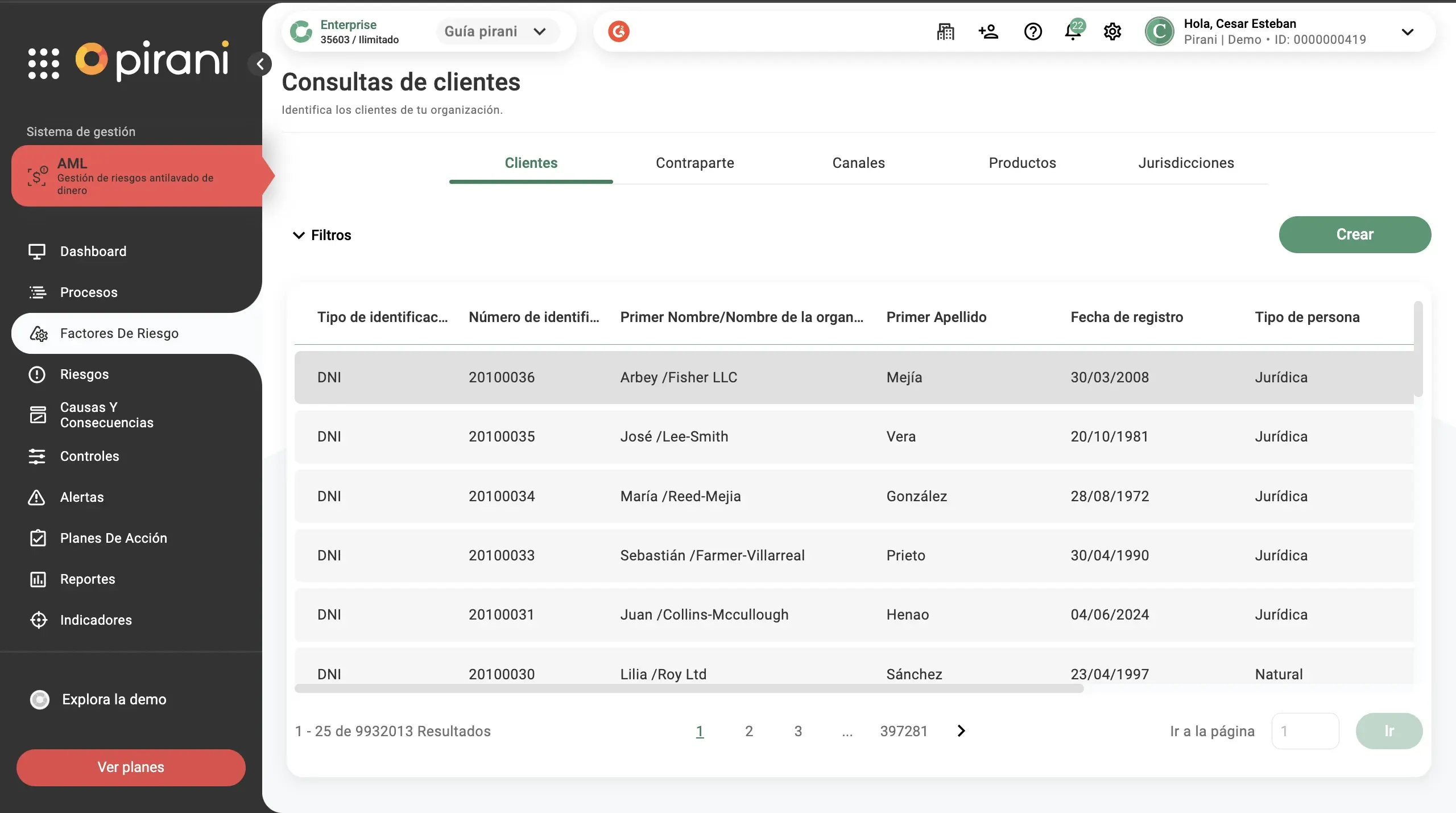Click the G2 review badge icon

619,31
